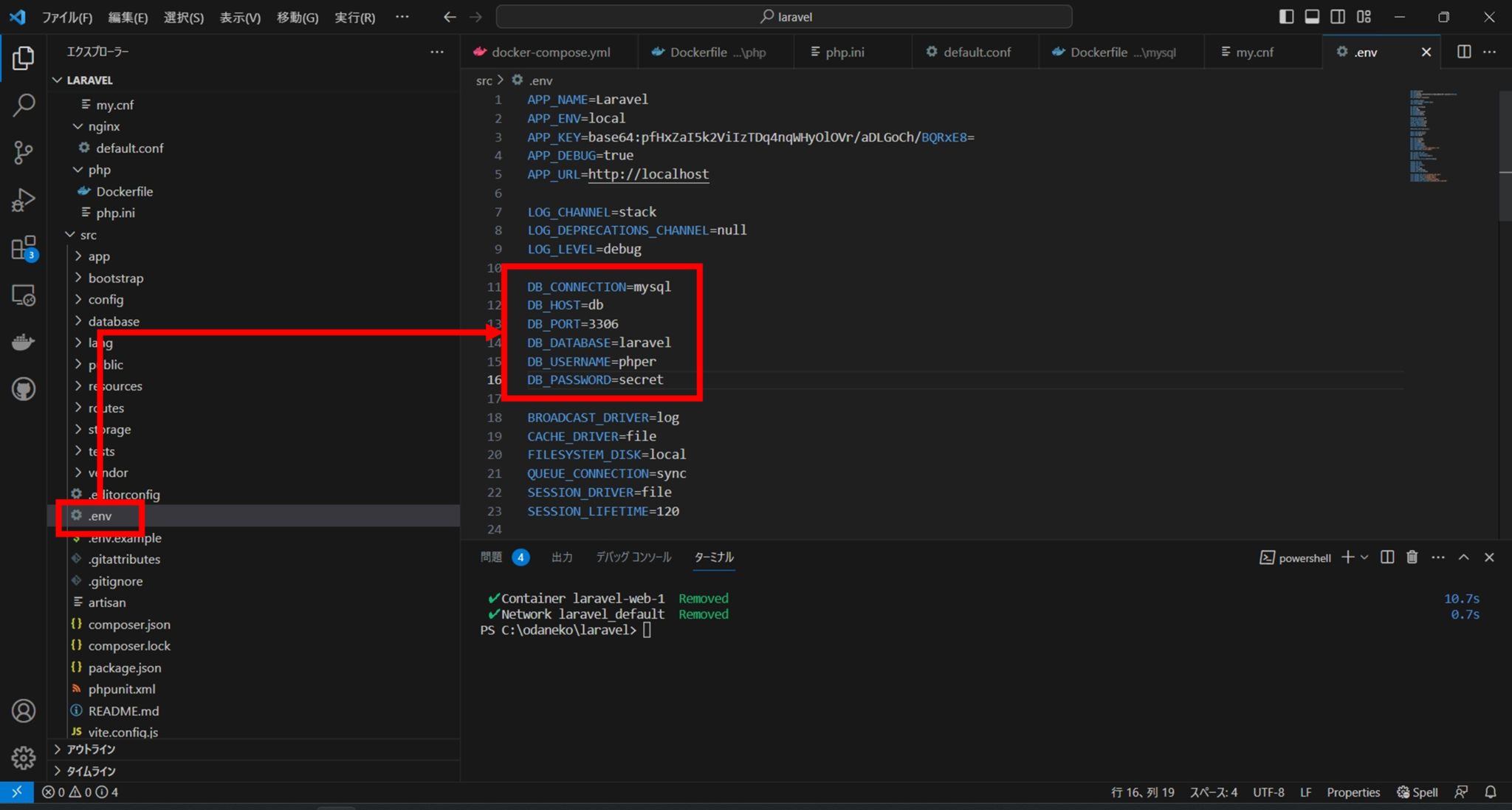Toggle the secondary sidebar

coord(1339,16)
